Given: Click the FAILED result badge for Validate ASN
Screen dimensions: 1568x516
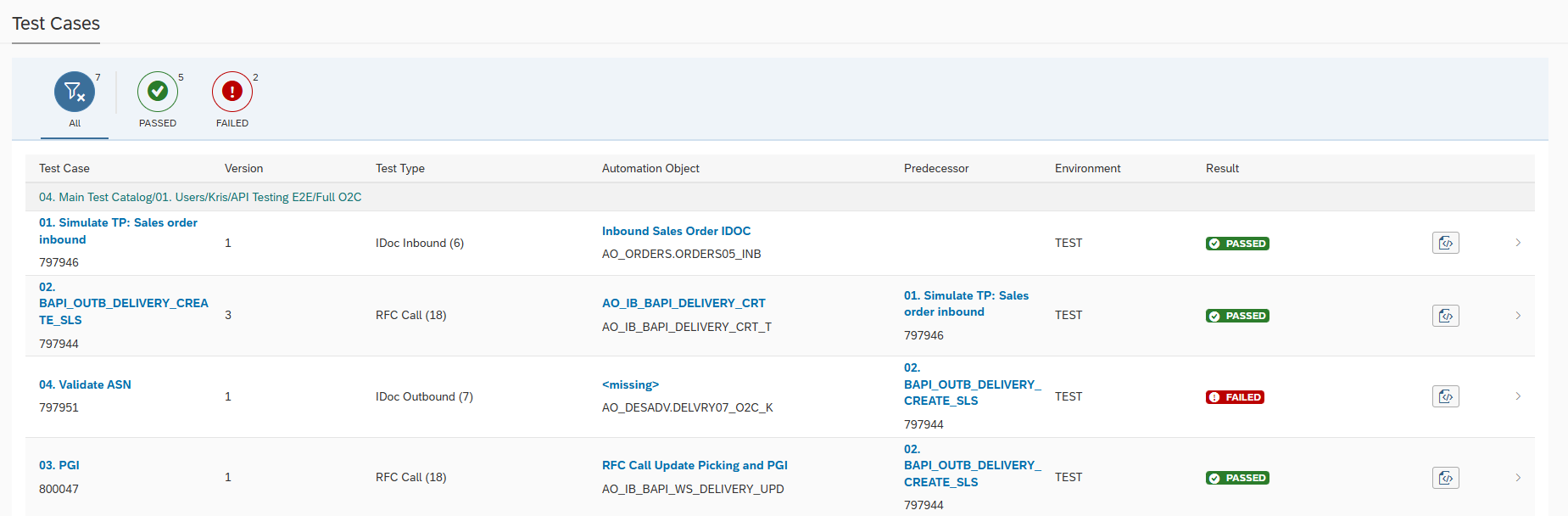Looking at the screenshot, I should coord(1235,397).
